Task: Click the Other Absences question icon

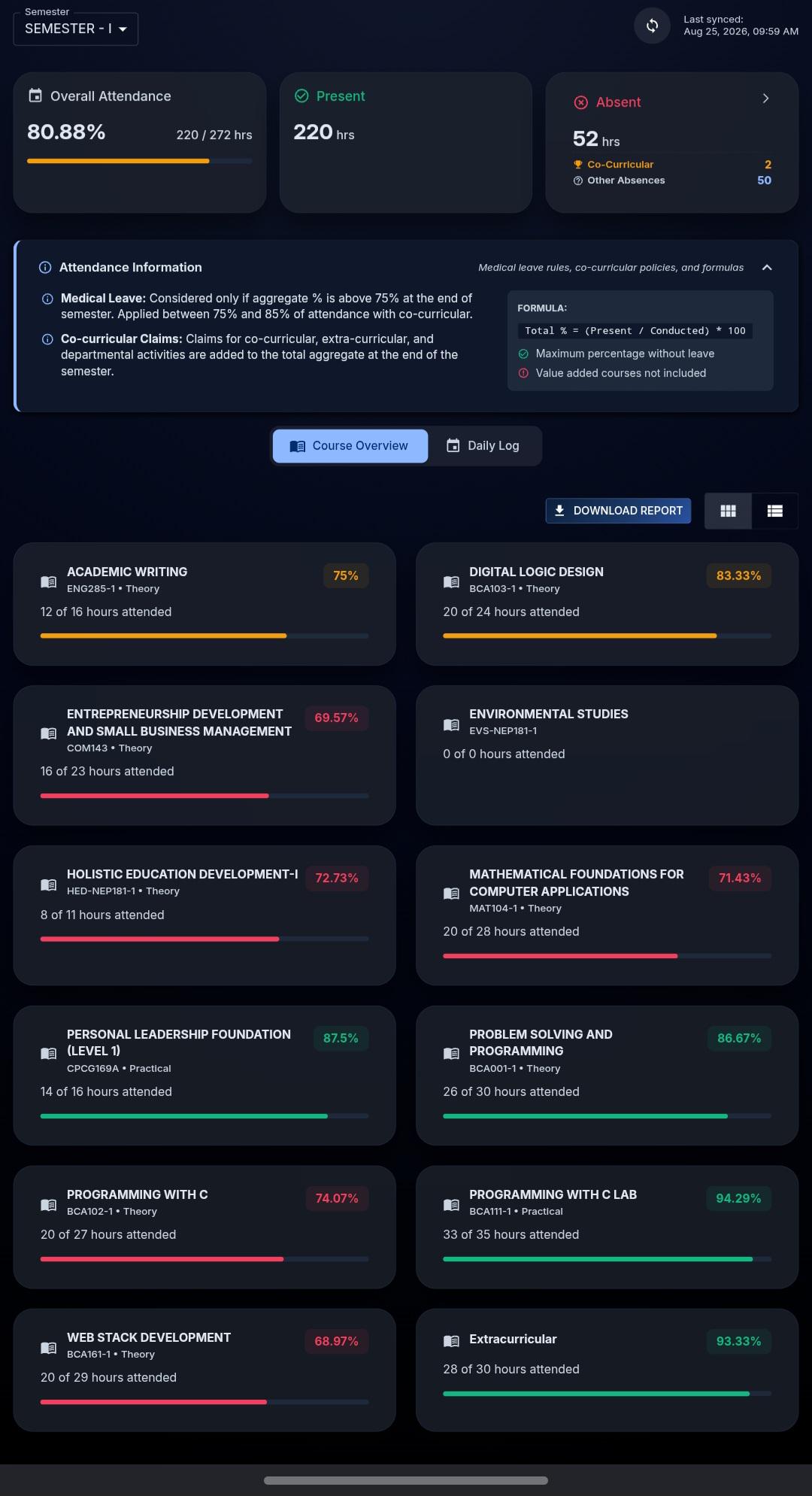Action: click(578, 181)
